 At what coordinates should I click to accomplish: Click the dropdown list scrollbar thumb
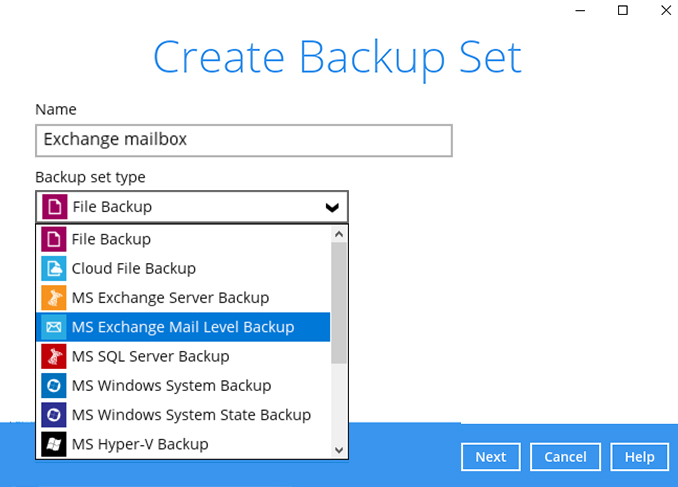(339, 303)
